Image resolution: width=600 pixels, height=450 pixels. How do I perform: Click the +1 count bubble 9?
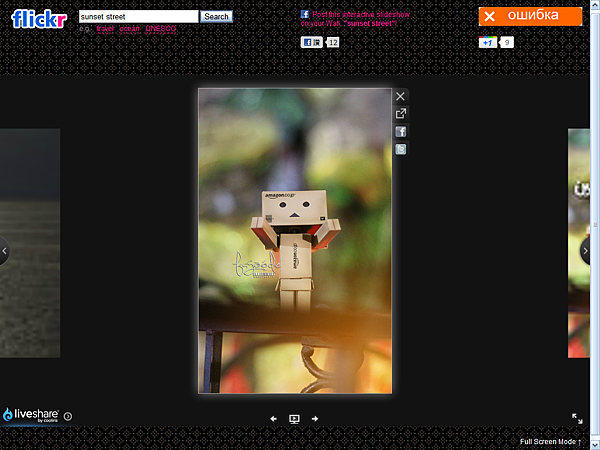(x=507, y=42)
